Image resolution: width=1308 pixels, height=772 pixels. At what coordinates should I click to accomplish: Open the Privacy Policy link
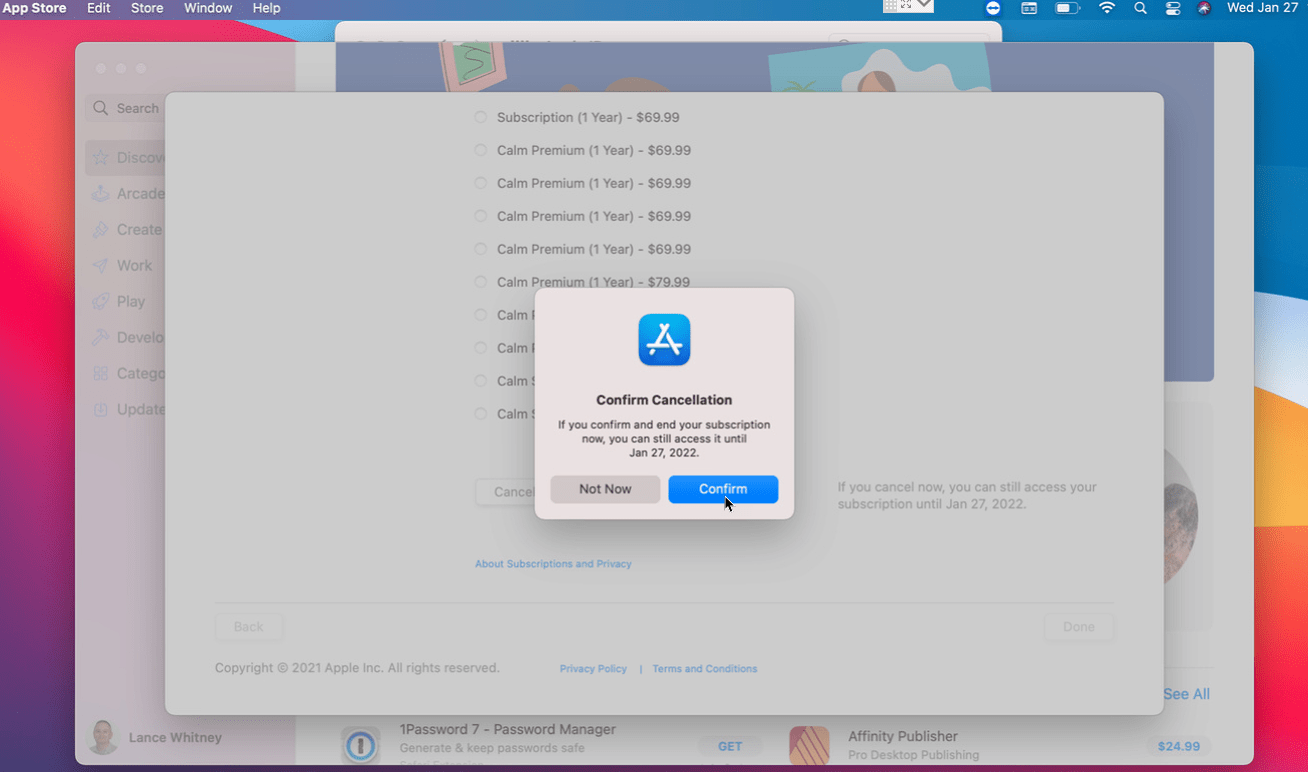pos(593,669)
